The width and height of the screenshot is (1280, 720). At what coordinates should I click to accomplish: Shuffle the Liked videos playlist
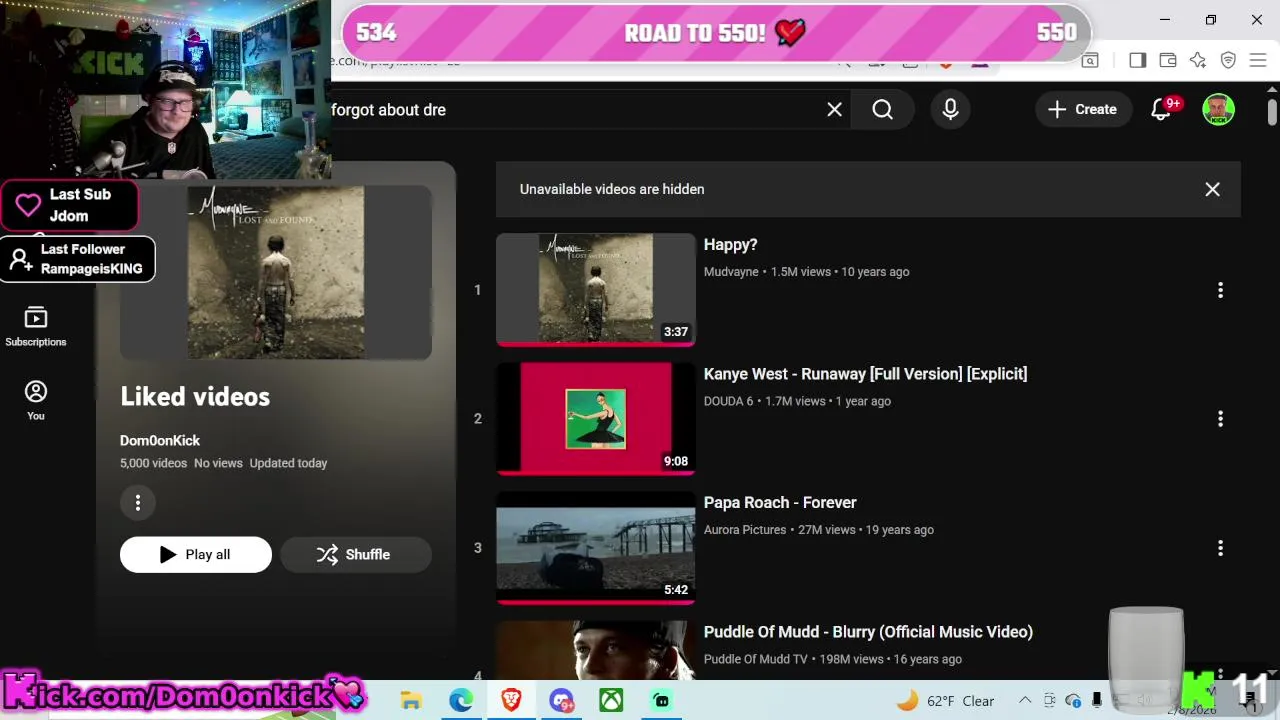[356, 555]
